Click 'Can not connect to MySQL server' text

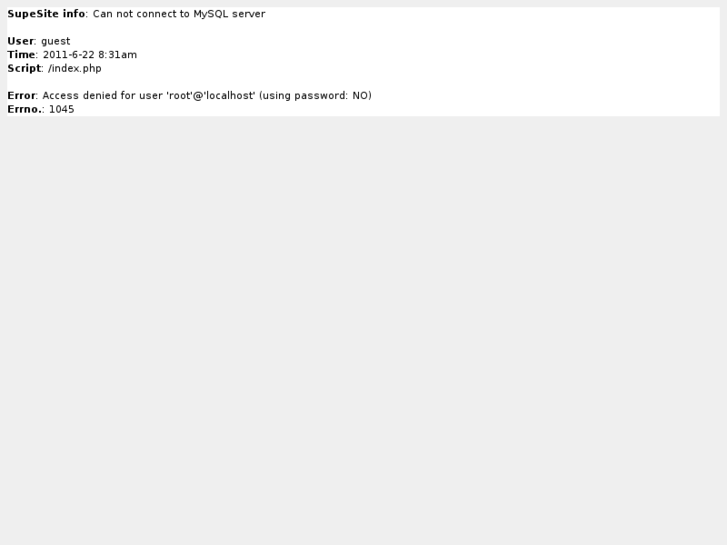(x=179, y=14)
